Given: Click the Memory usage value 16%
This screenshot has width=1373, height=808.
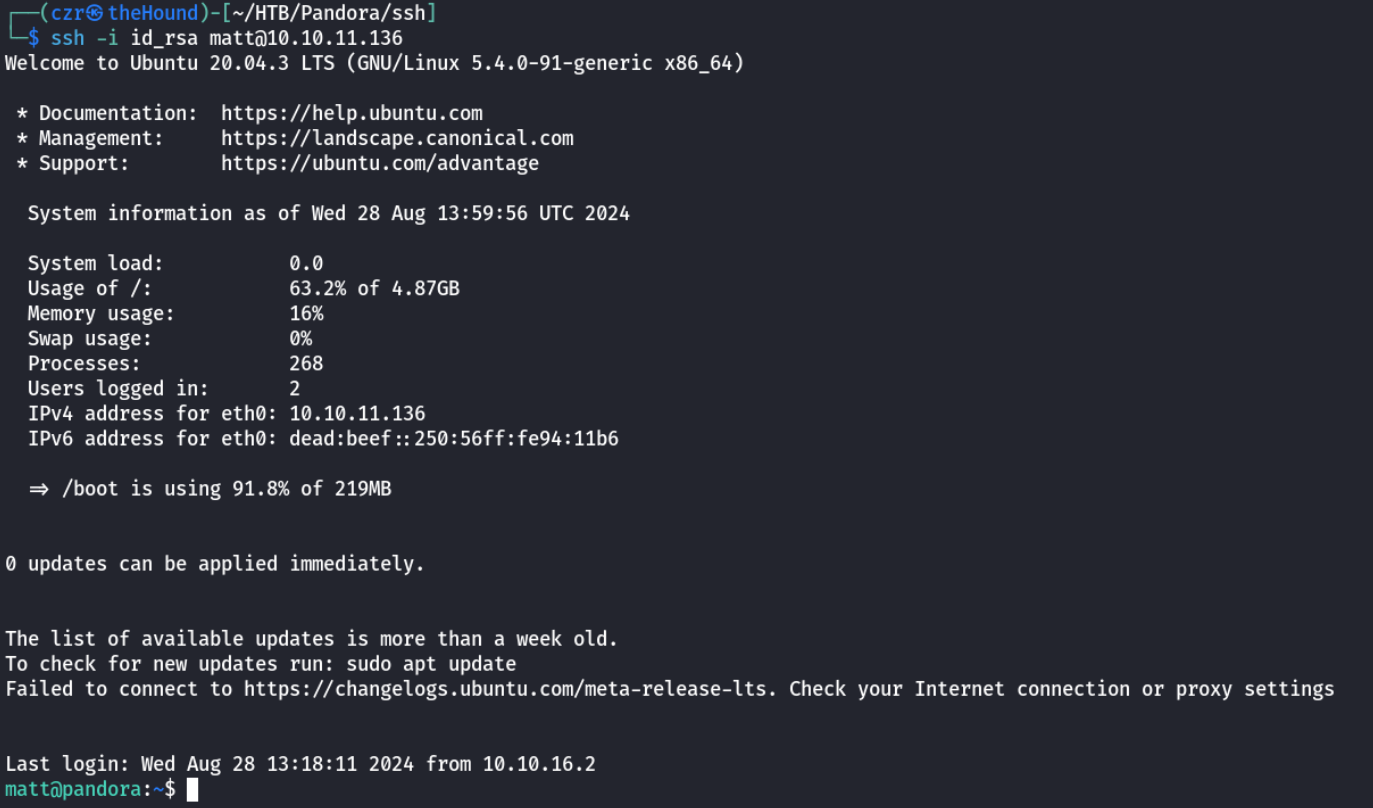Looking at the screenshot, I should pyautogui.click(x=306, y=314).
